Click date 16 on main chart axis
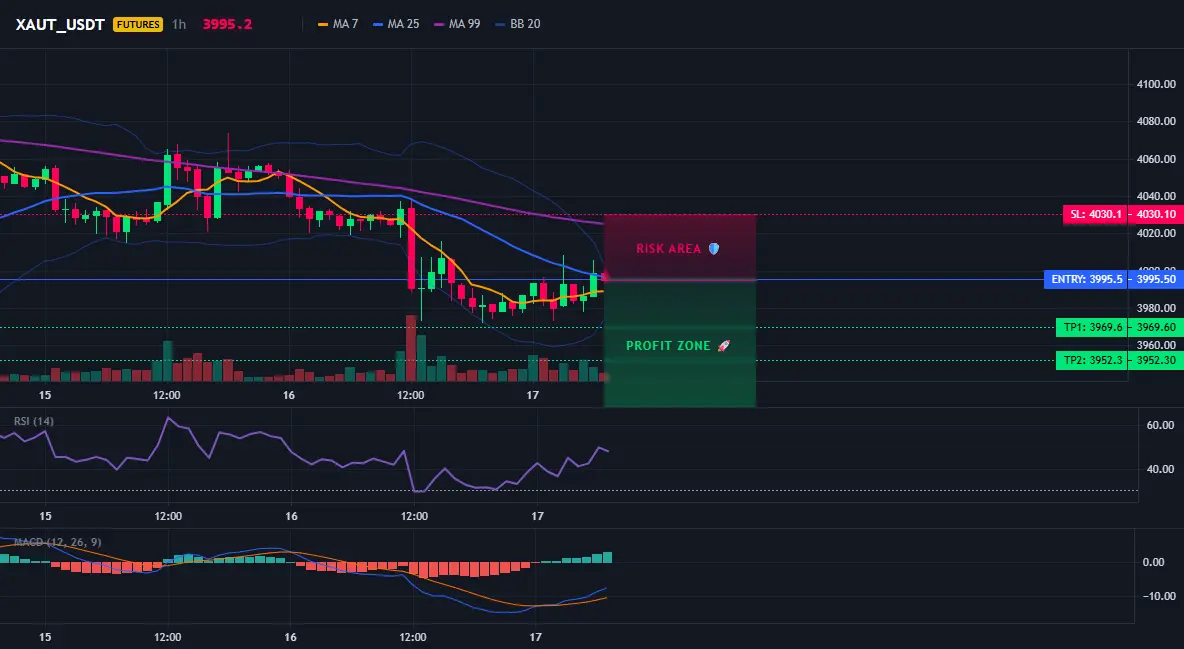 pos(288,395)
